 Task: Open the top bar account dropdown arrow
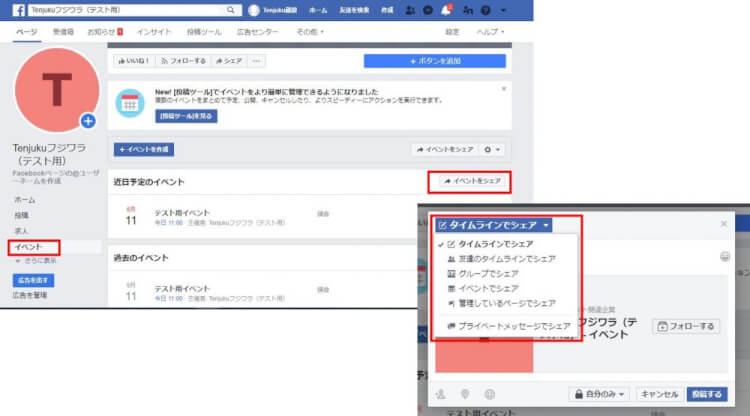click(x=503, y=10)
